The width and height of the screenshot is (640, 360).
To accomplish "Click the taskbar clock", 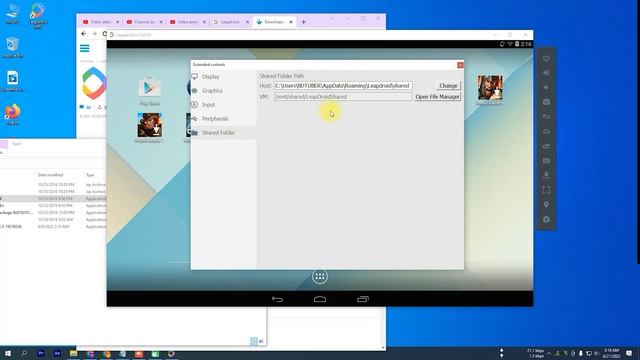I will click(x=611, y=353).
